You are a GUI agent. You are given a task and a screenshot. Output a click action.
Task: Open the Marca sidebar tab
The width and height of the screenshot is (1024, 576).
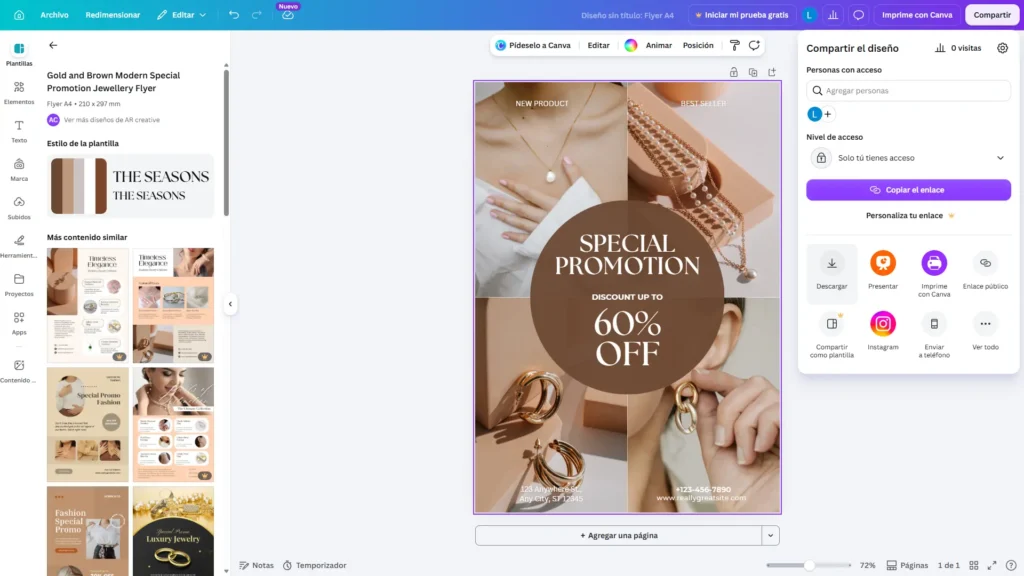(19, 170)
